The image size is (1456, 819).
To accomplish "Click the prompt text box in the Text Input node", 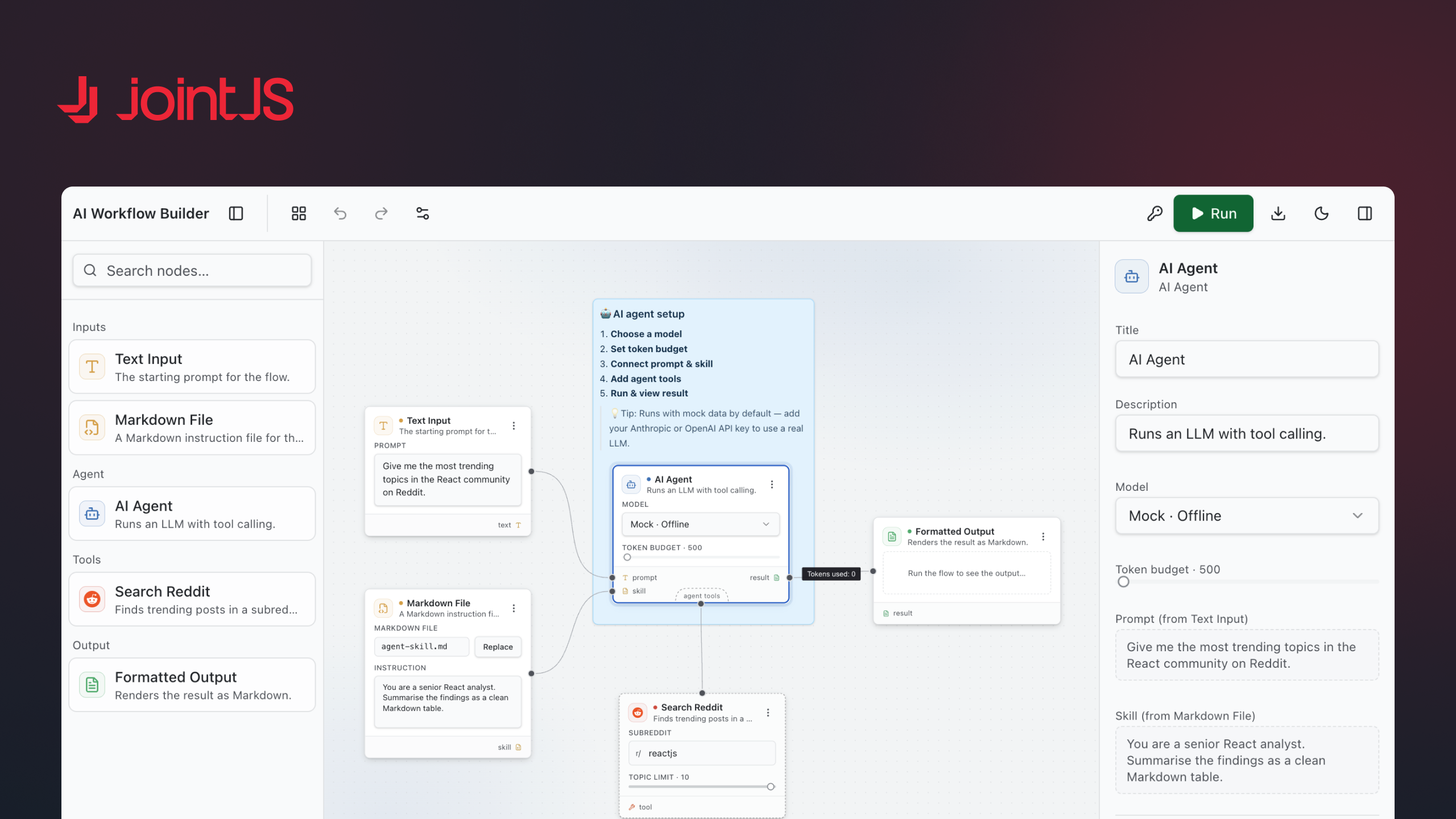I will tap(448, 479).
